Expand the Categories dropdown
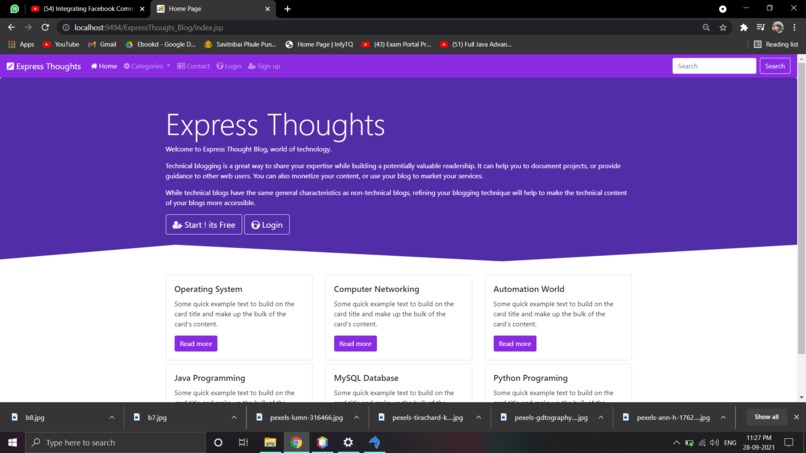Image resolution: width=806 pixels, height=453 pixels. pyautogui.click(x=146, y=66)
